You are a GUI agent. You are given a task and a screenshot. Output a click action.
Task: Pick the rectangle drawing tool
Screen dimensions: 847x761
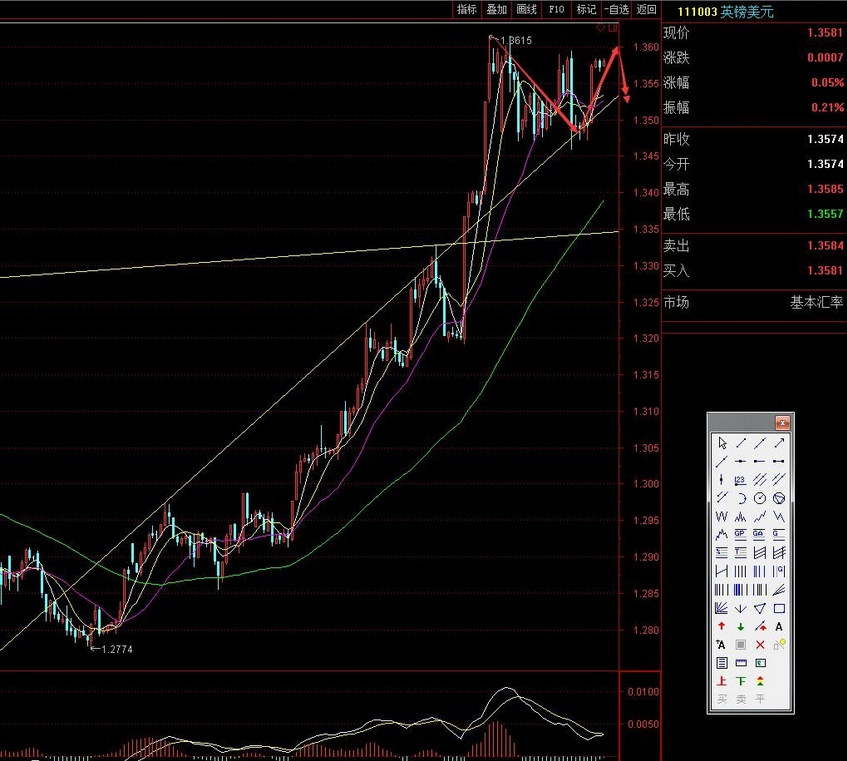779,608
